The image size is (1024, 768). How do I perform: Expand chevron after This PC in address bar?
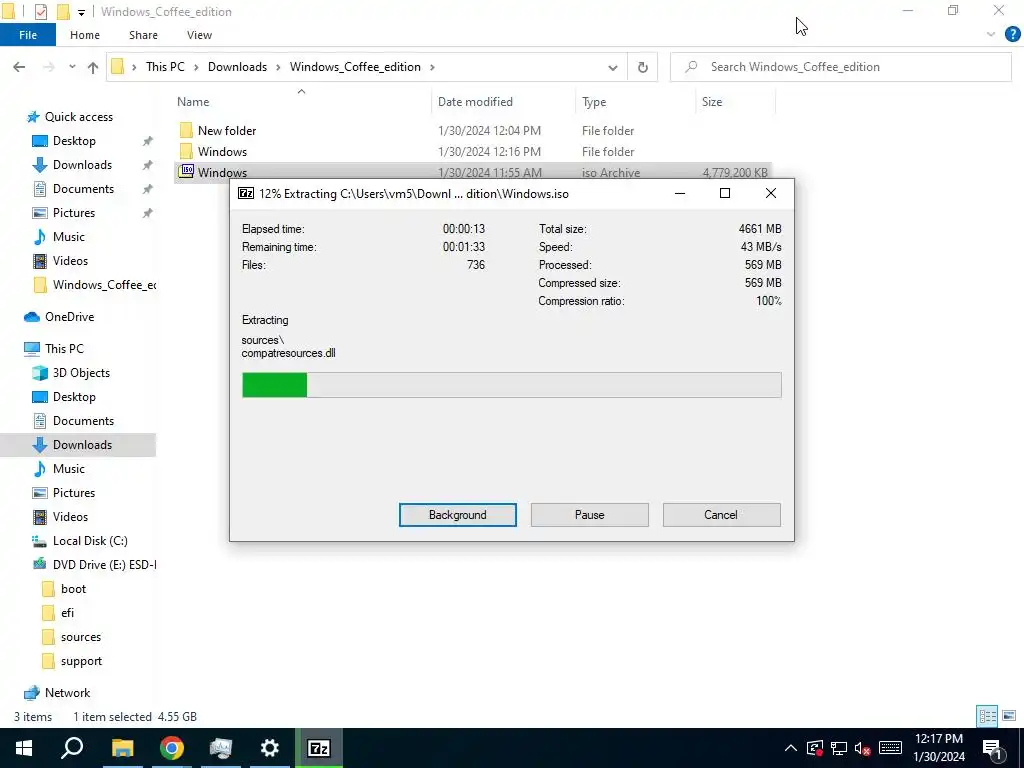click(196, 67)
